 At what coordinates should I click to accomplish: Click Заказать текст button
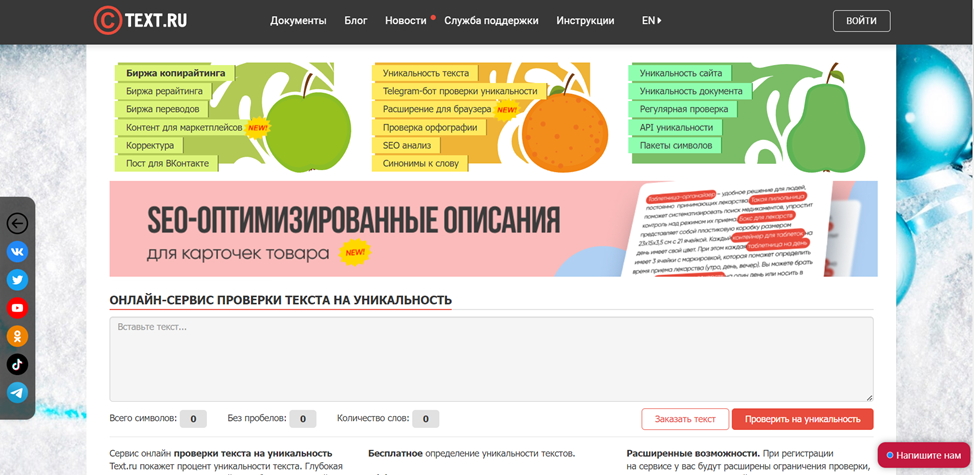tap(685, 419)
